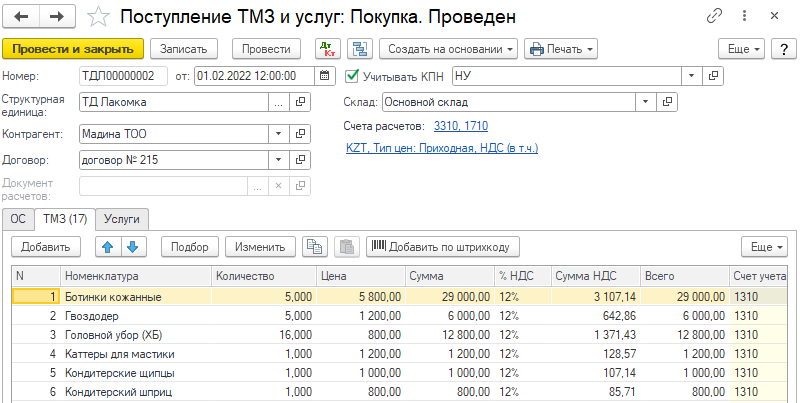This screenshot has width=800, height=403.
Task: Move row down with arrow icon
Action: 133,247
